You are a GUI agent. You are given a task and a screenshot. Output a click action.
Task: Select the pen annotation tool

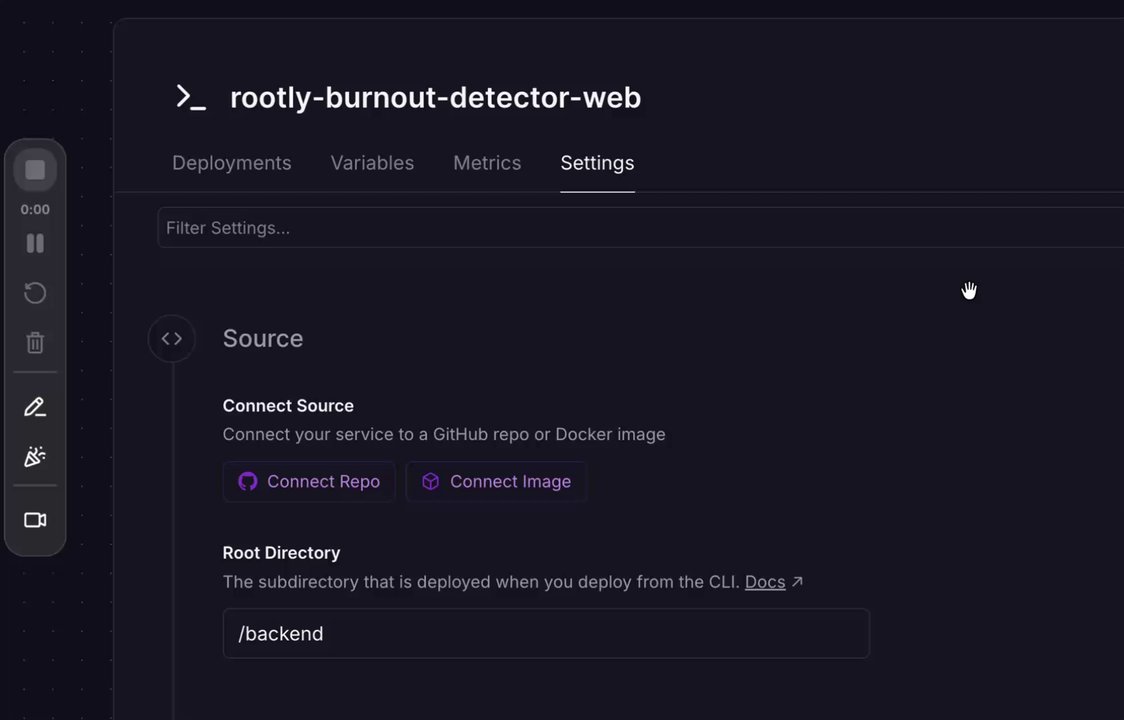click(35, 407)
